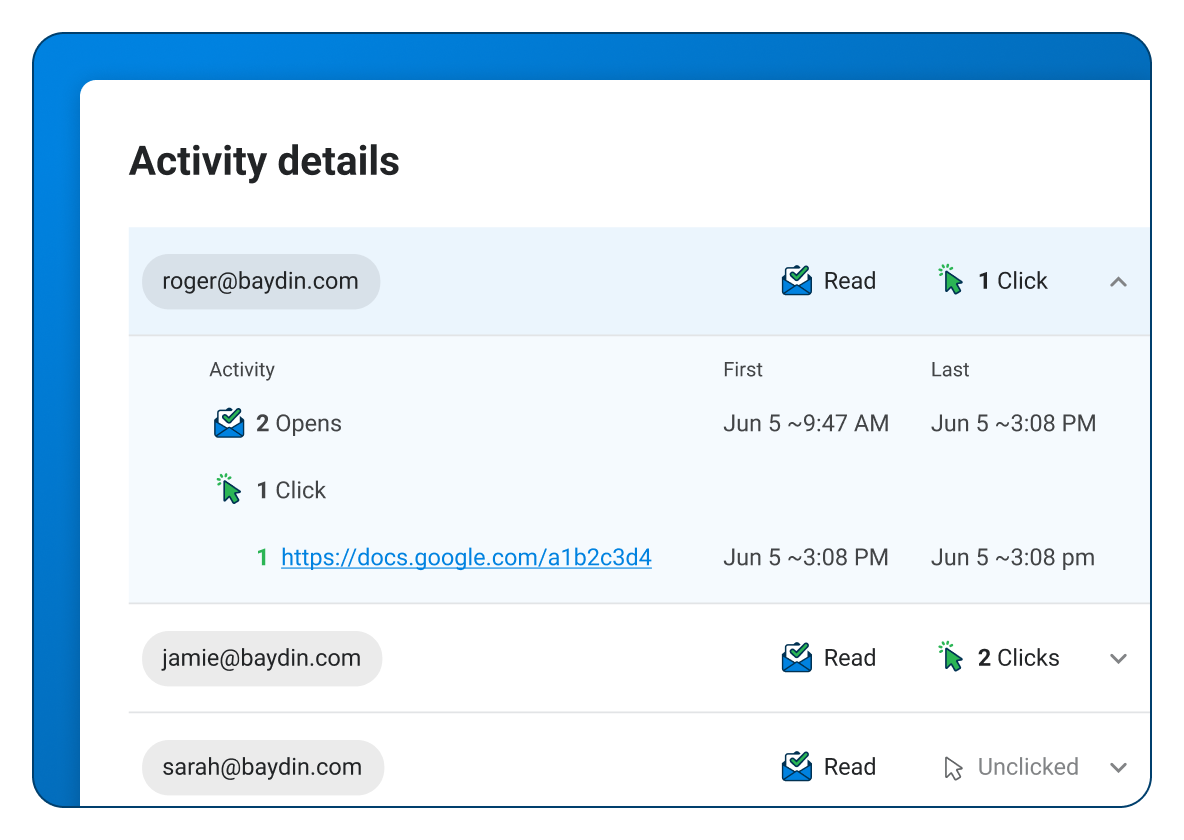Click the Read envelope icon for sarah@baydin.com
The height and width of the screenshot is (840, 1184).
[796, 767]
